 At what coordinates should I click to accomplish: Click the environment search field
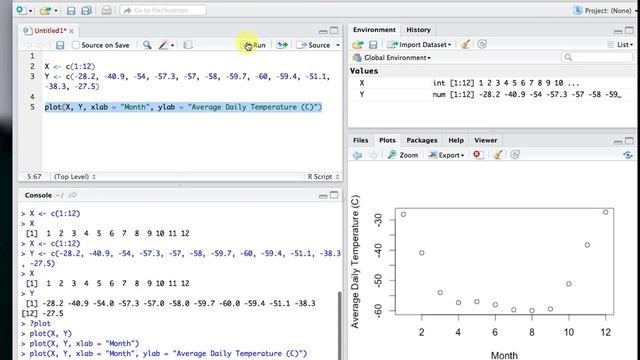597,58
